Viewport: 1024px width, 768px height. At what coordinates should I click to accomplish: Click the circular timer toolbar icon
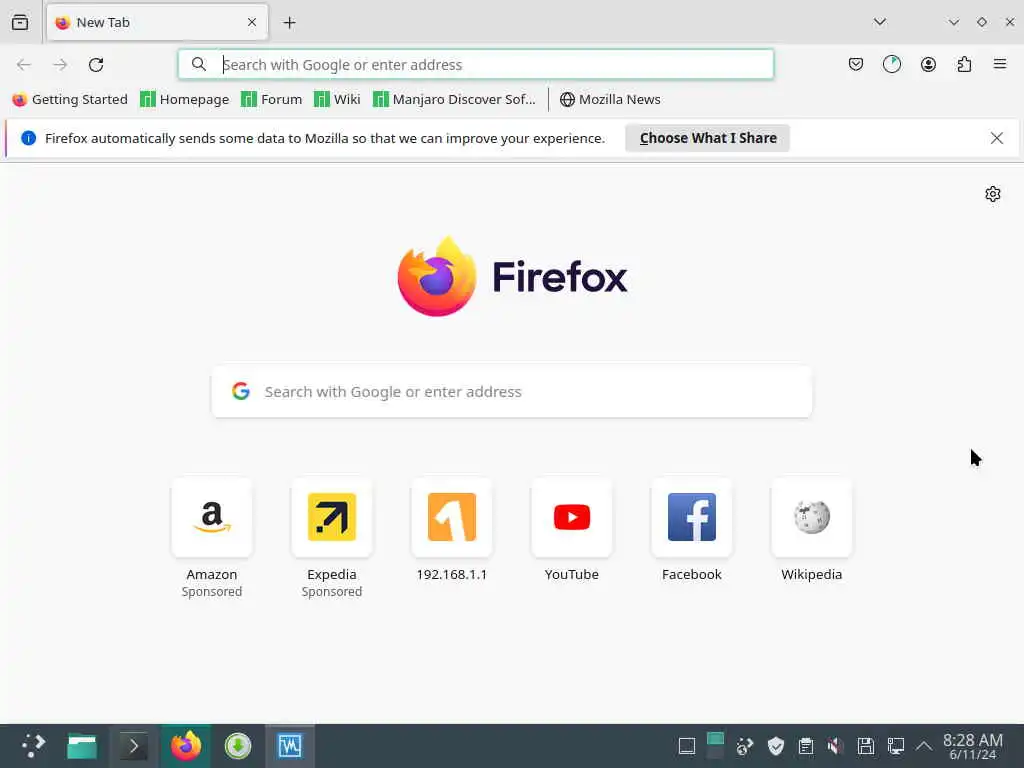pos(891,64)
